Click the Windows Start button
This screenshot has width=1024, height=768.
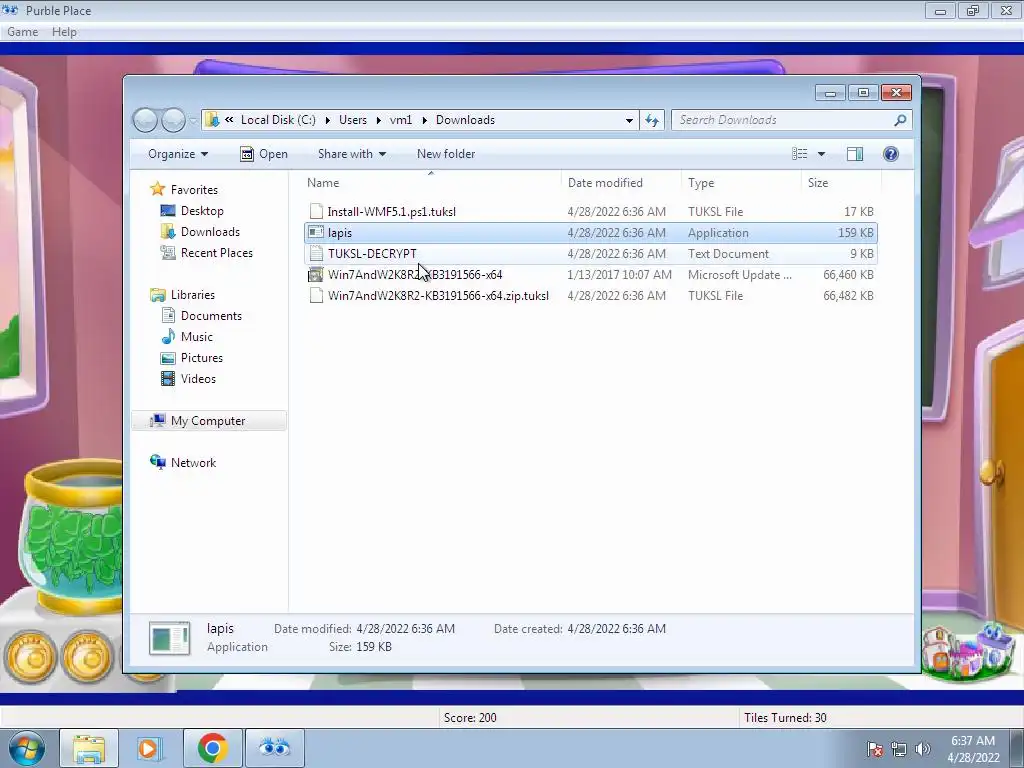tap(27, 748)
